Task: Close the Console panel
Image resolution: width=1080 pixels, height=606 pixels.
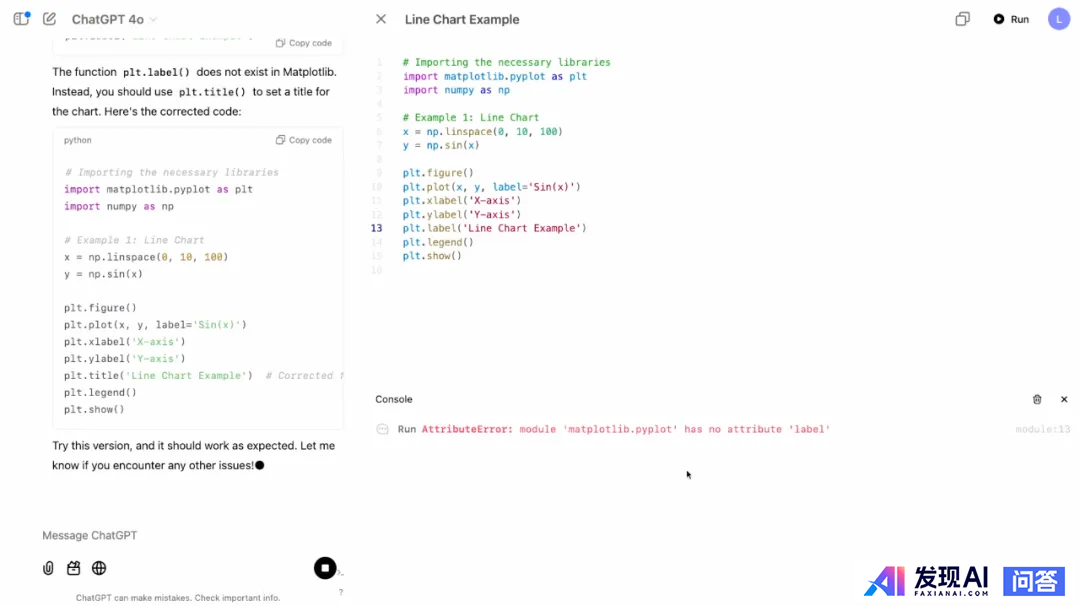Action: coord(1063,399)
